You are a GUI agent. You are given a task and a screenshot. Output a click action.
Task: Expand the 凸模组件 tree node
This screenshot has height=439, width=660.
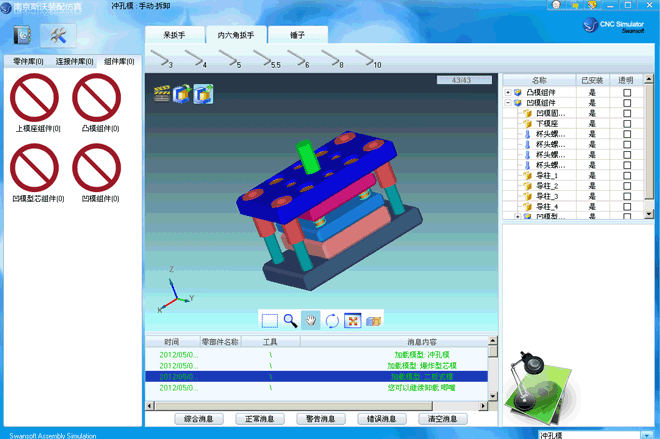[508, 92]
